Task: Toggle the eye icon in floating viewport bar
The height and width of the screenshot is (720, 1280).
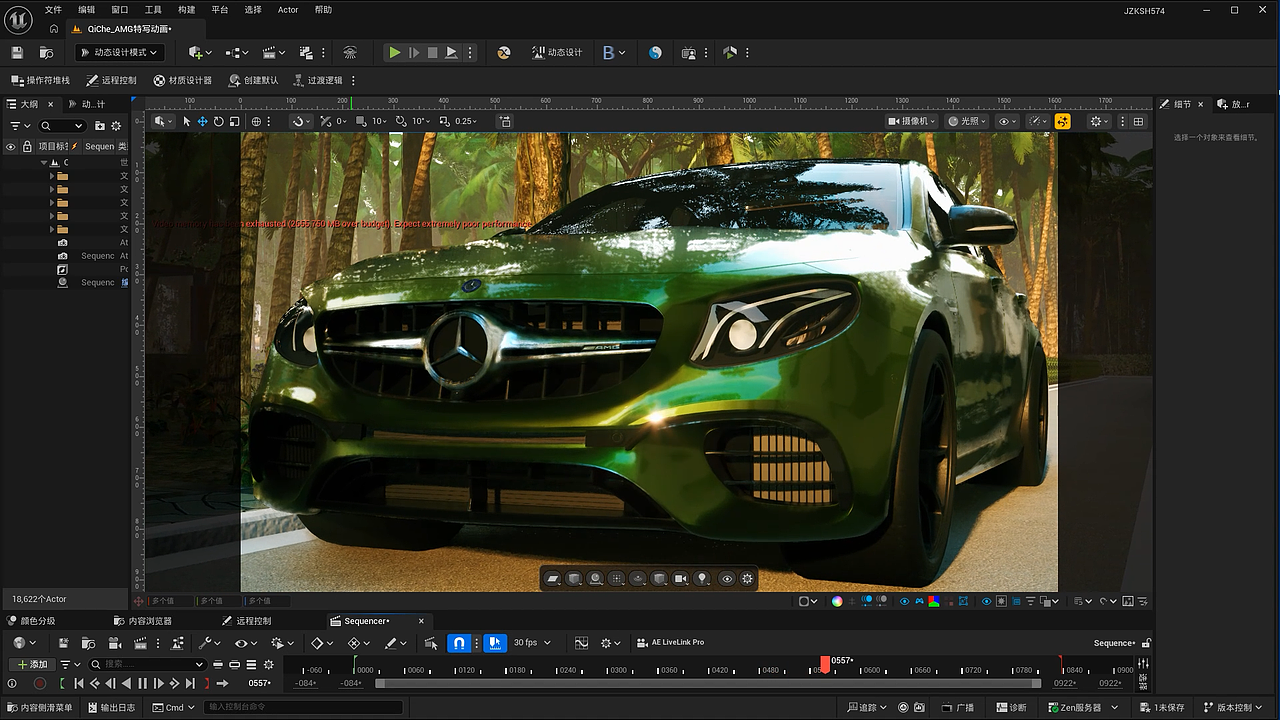Action: (x=727, y=578)
